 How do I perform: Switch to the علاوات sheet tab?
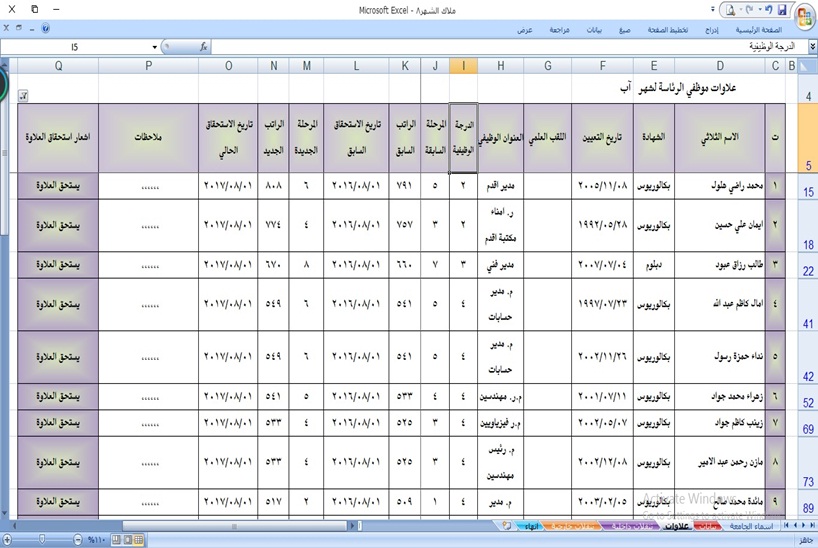click(677, 527)
